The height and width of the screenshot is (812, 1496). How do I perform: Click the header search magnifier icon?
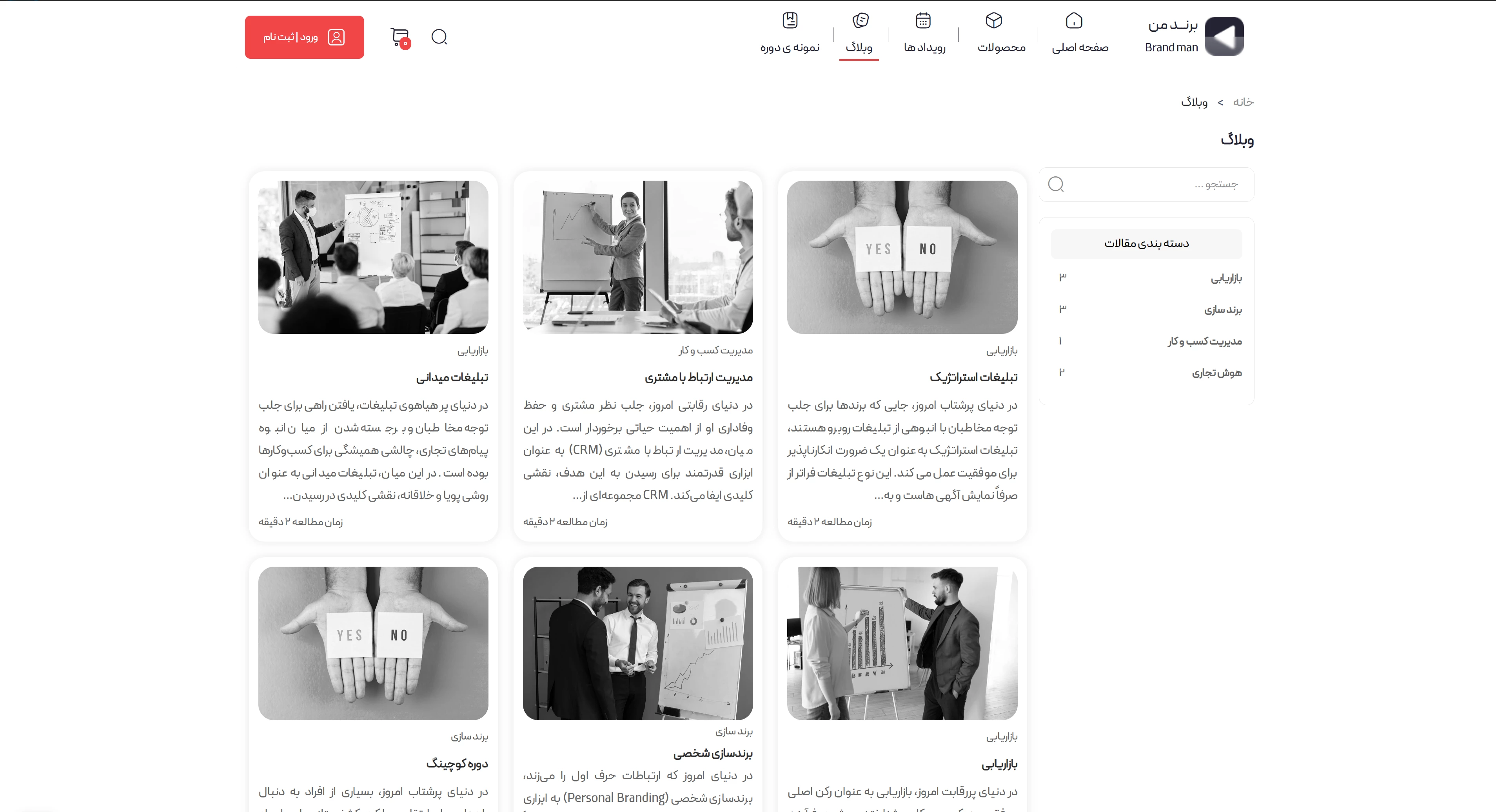pyautogui.click(x=439, y=37)
